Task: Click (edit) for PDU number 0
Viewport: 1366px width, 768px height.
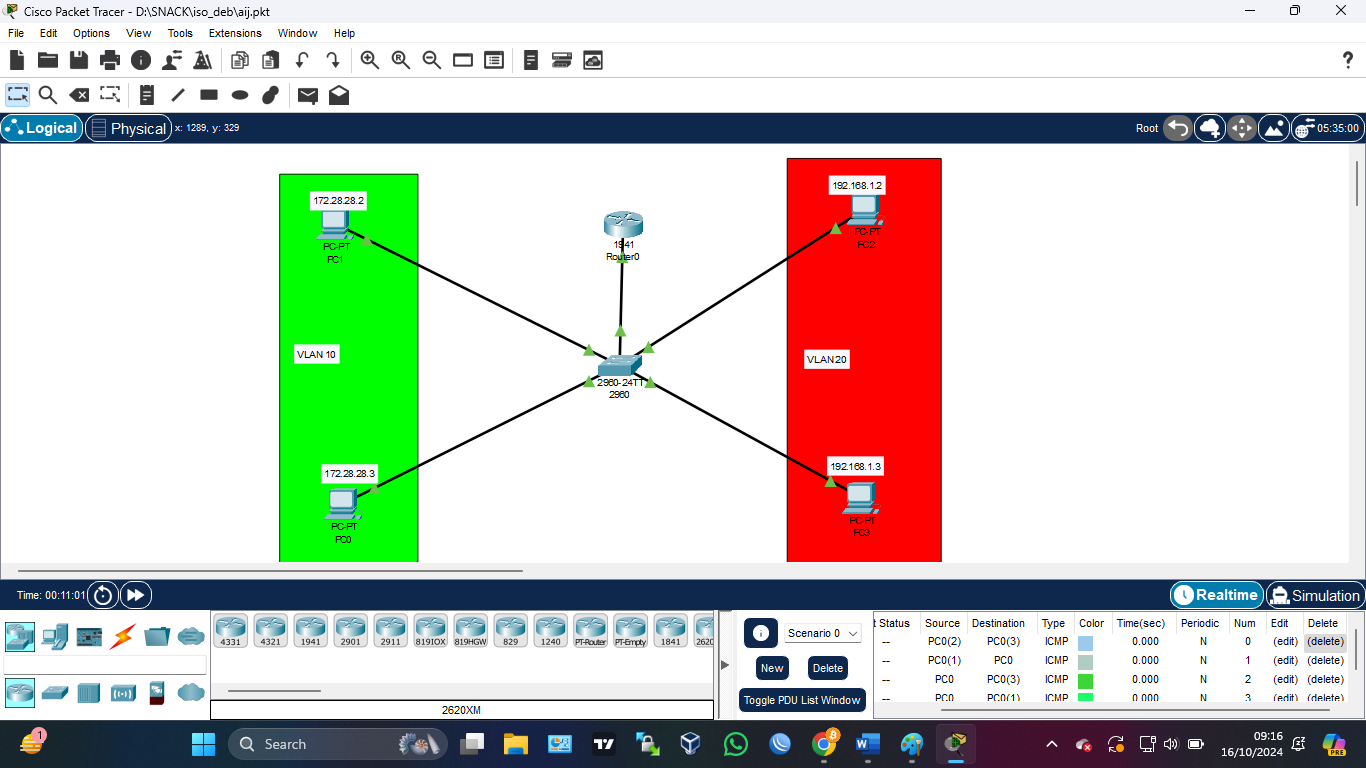Action: point(1285,642)
